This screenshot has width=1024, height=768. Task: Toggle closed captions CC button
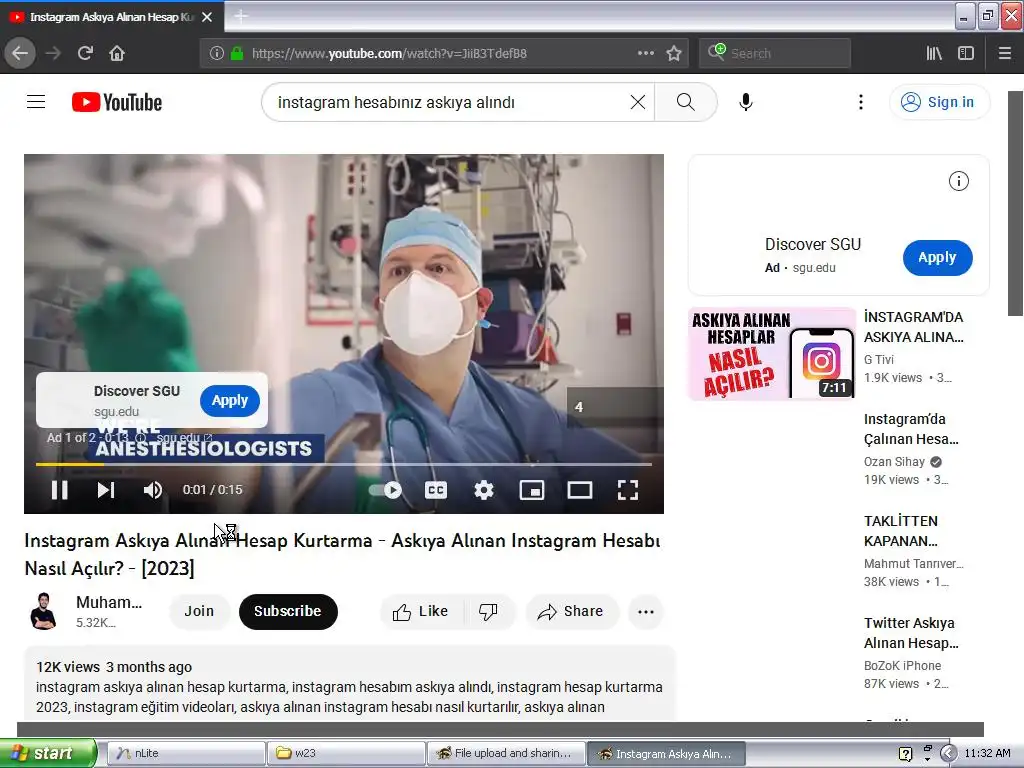click(x=436, y=490)
